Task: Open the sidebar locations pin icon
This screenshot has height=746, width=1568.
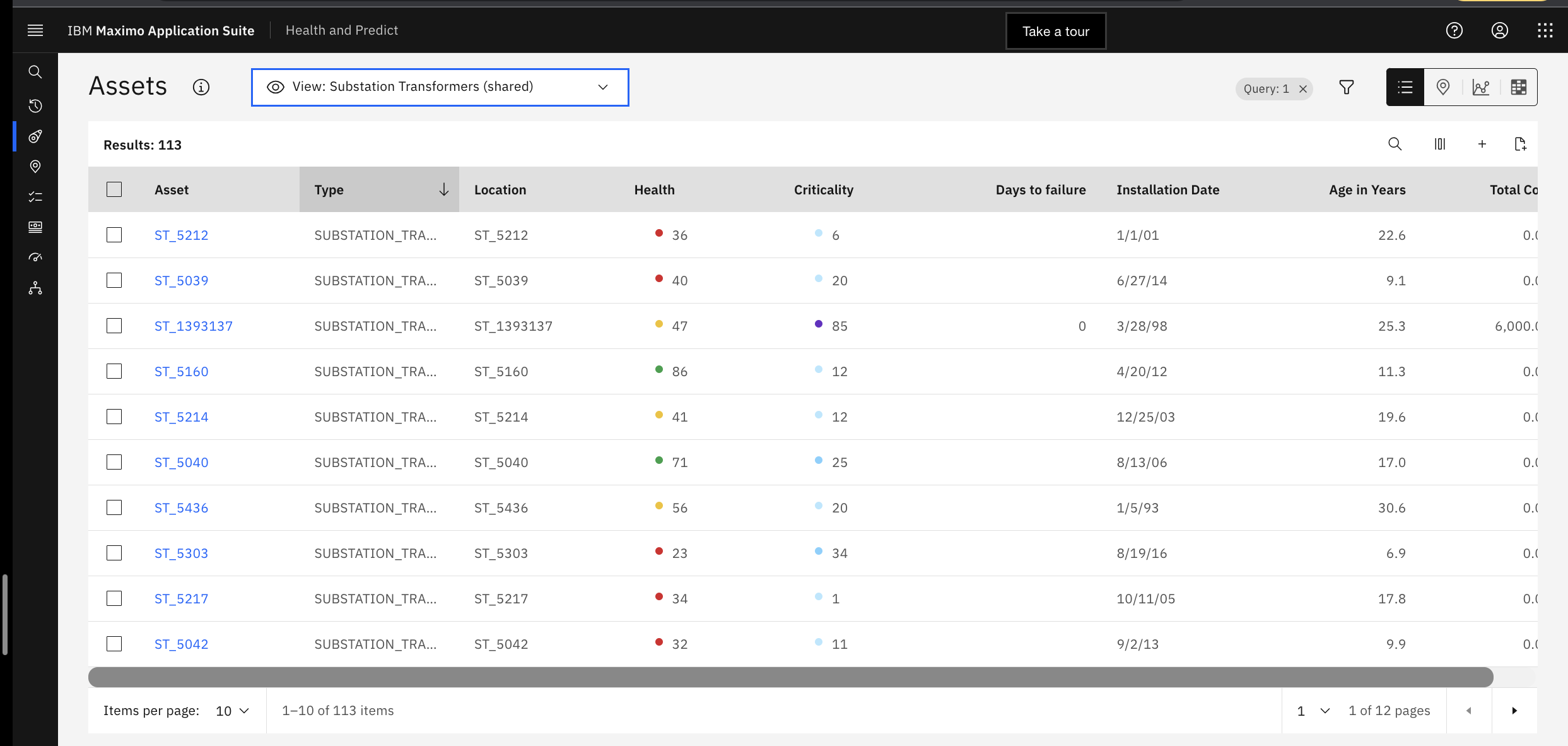Action: tap(35, 166)
